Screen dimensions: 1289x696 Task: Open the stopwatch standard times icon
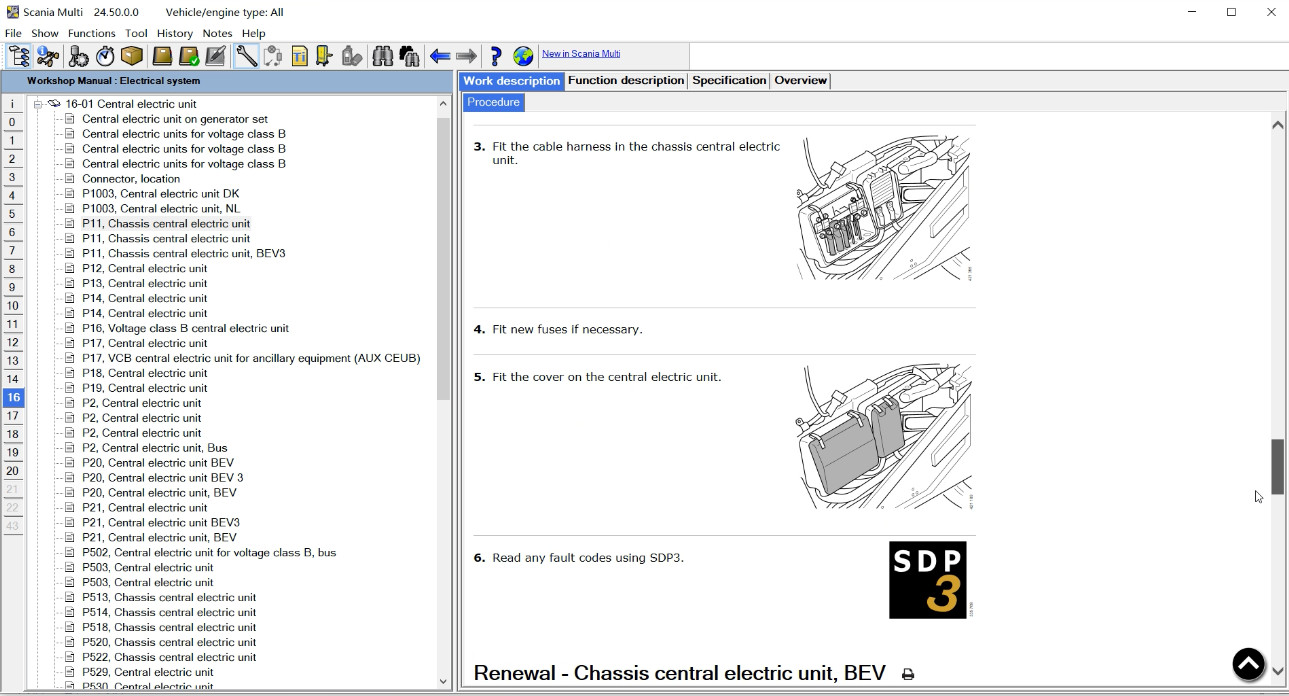click(x=105, y=56)
